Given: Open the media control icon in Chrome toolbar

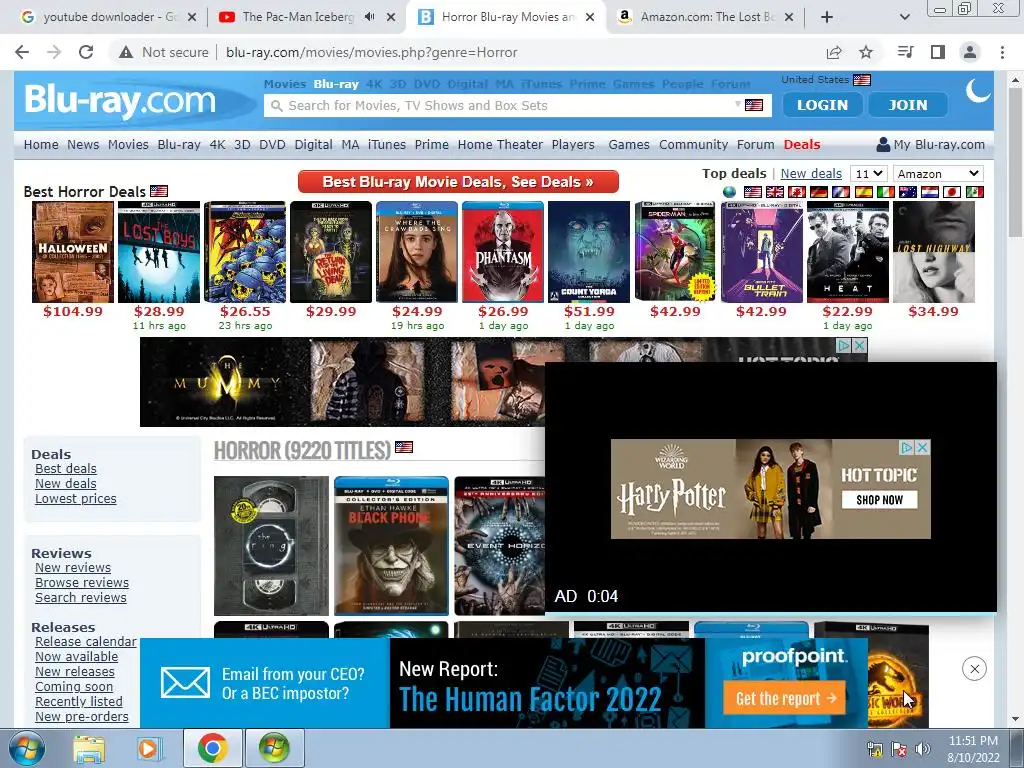Looking at the screenshot, I should coord(906,52).
